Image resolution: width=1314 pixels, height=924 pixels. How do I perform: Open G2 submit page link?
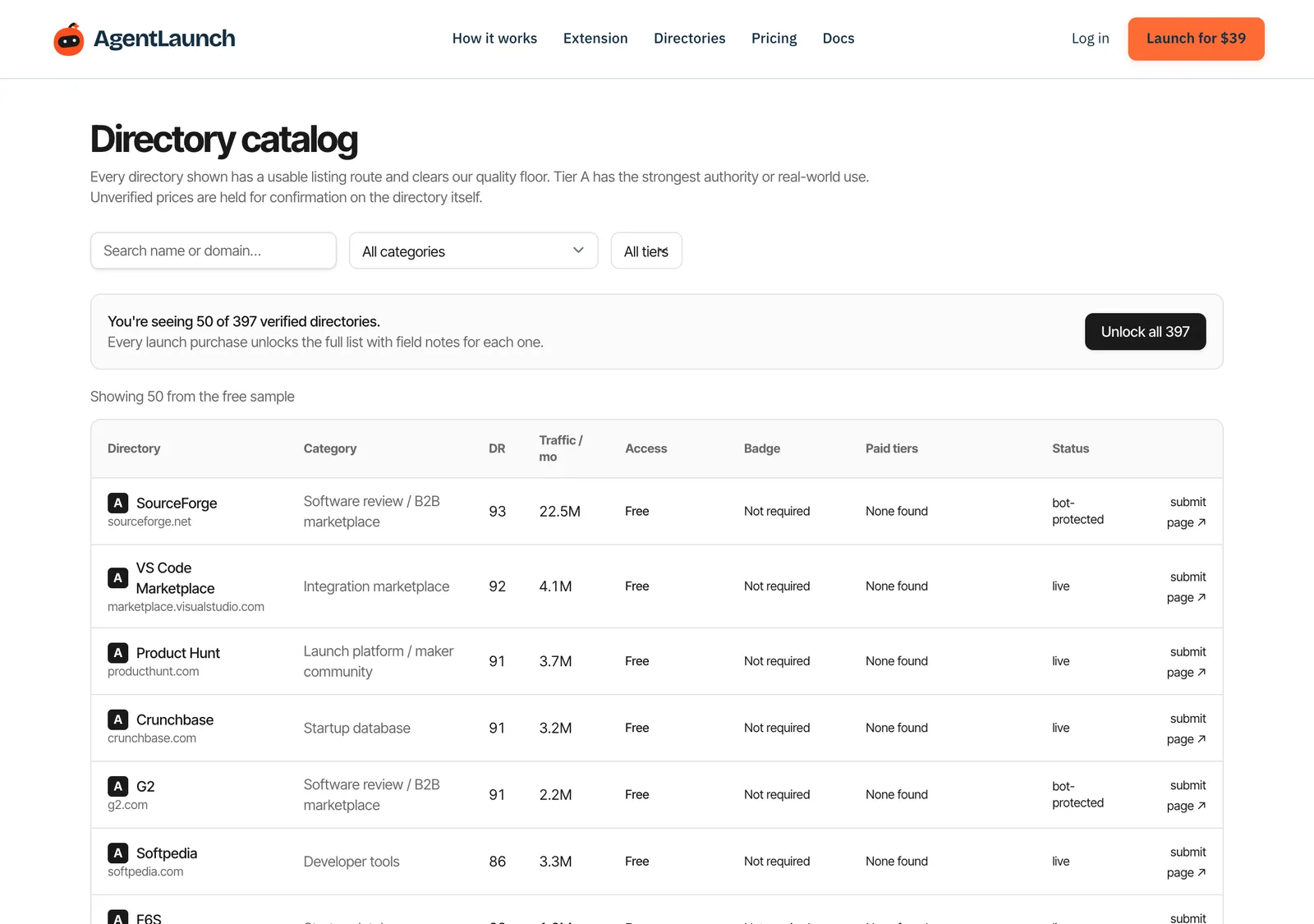tap(1187, 796)
